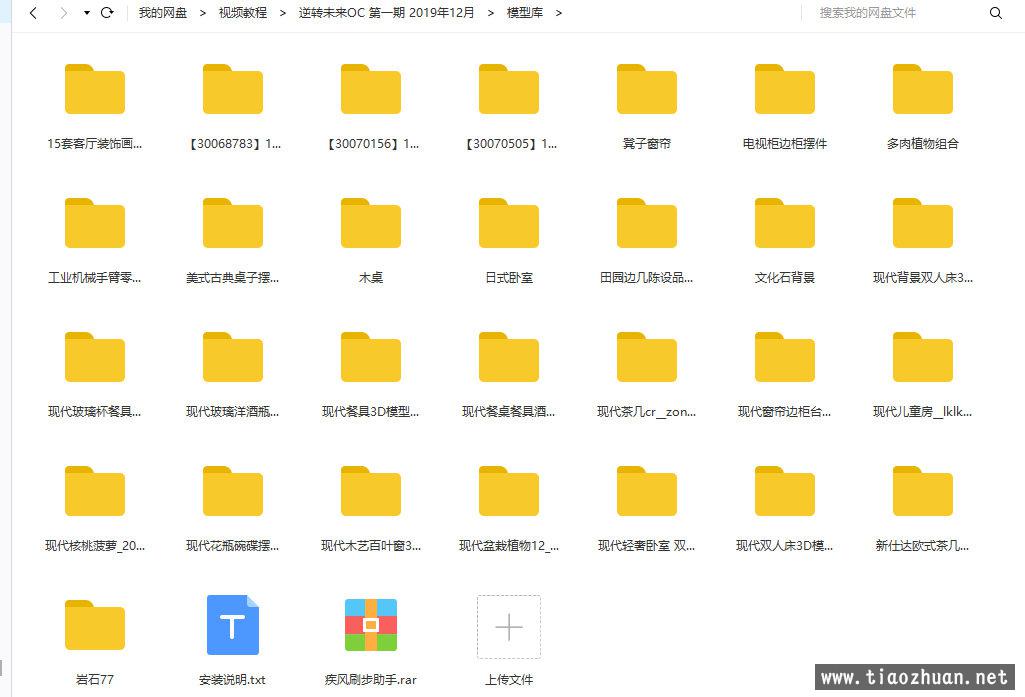
Task: Click the search magnifier icon
Action: [x=996, y=13]
